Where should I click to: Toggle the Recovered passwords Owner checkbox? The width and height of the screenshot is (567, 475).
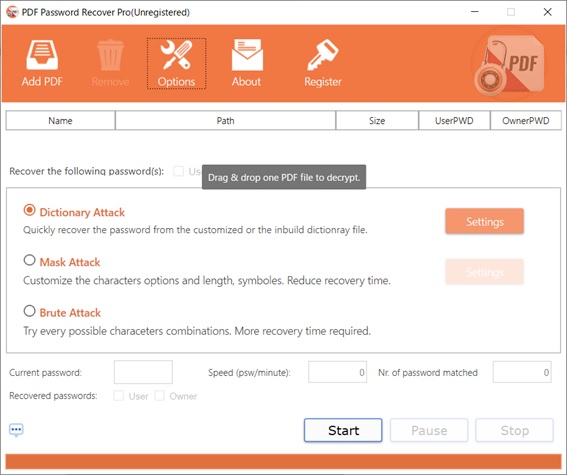coord(159,396)
